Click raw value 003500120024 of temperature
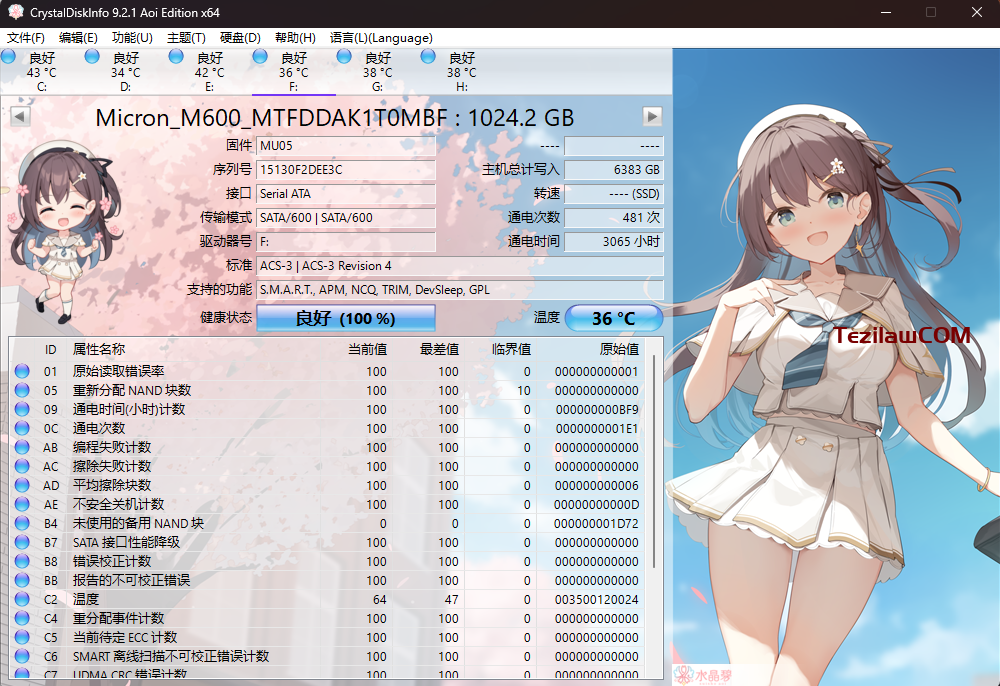The height and width of the screenshot is (686, 1000). click(596, 599)
